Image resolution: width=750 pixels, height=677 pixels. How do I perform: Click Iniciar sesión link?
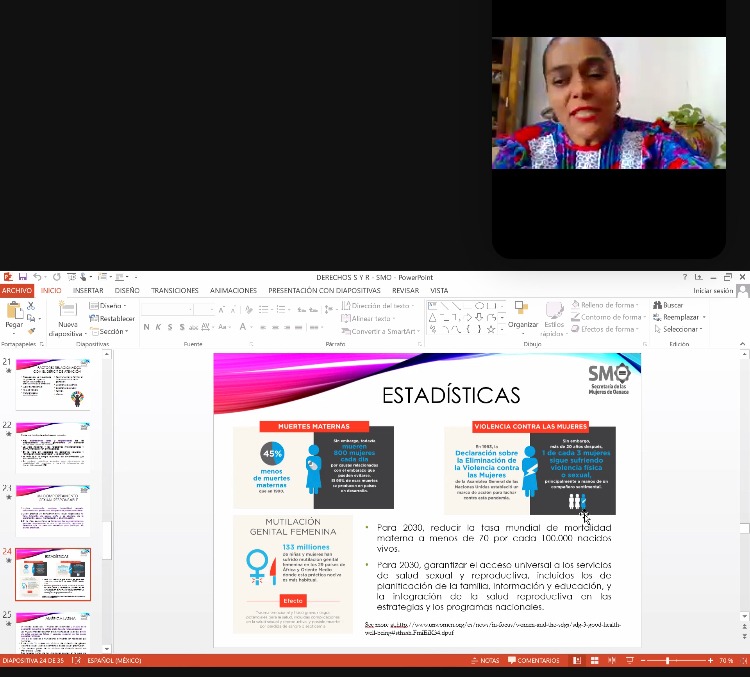coord(714,290)
